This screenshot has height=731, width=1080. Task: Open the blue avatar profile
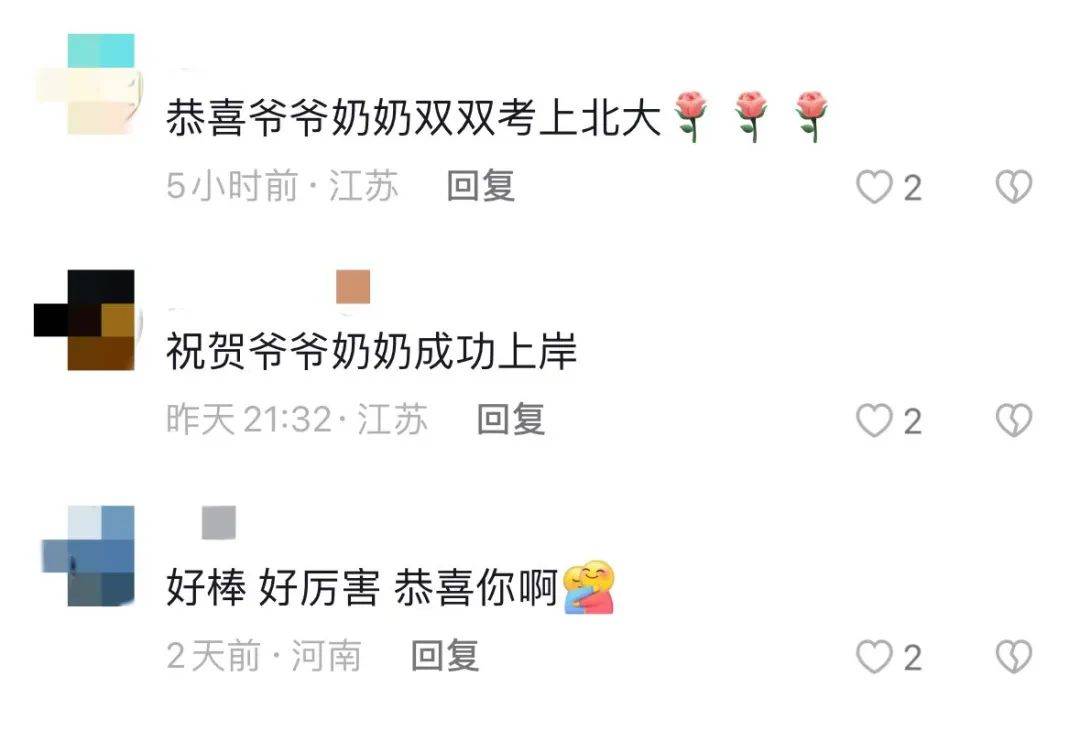coord(88,556)
